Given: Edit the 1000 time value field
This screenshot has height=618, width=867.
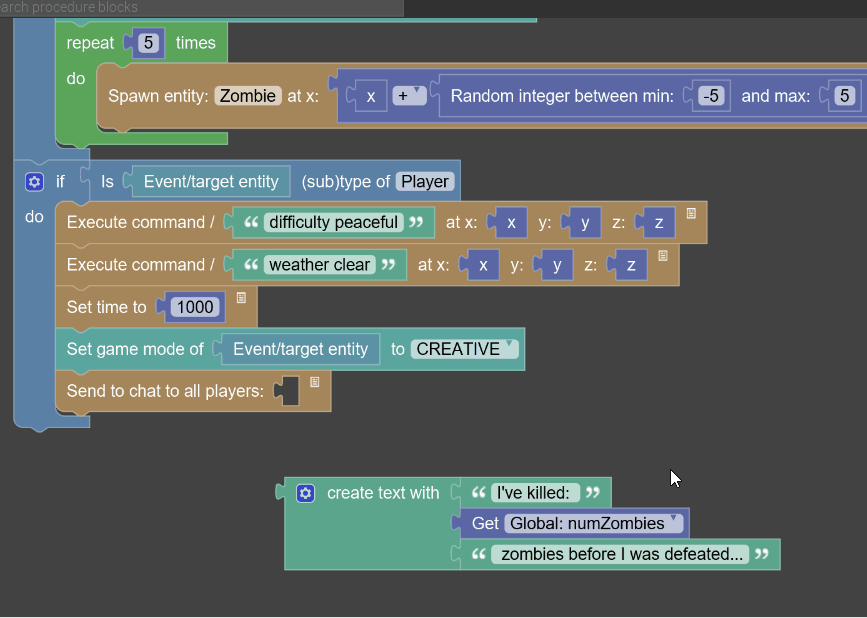Looking at the screenshot, I should point(195,307).
